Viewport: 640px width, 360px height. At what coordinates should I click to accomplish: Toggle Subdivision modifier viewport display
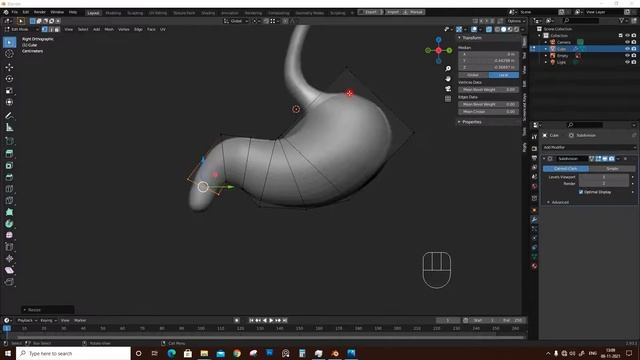point(605,158)
